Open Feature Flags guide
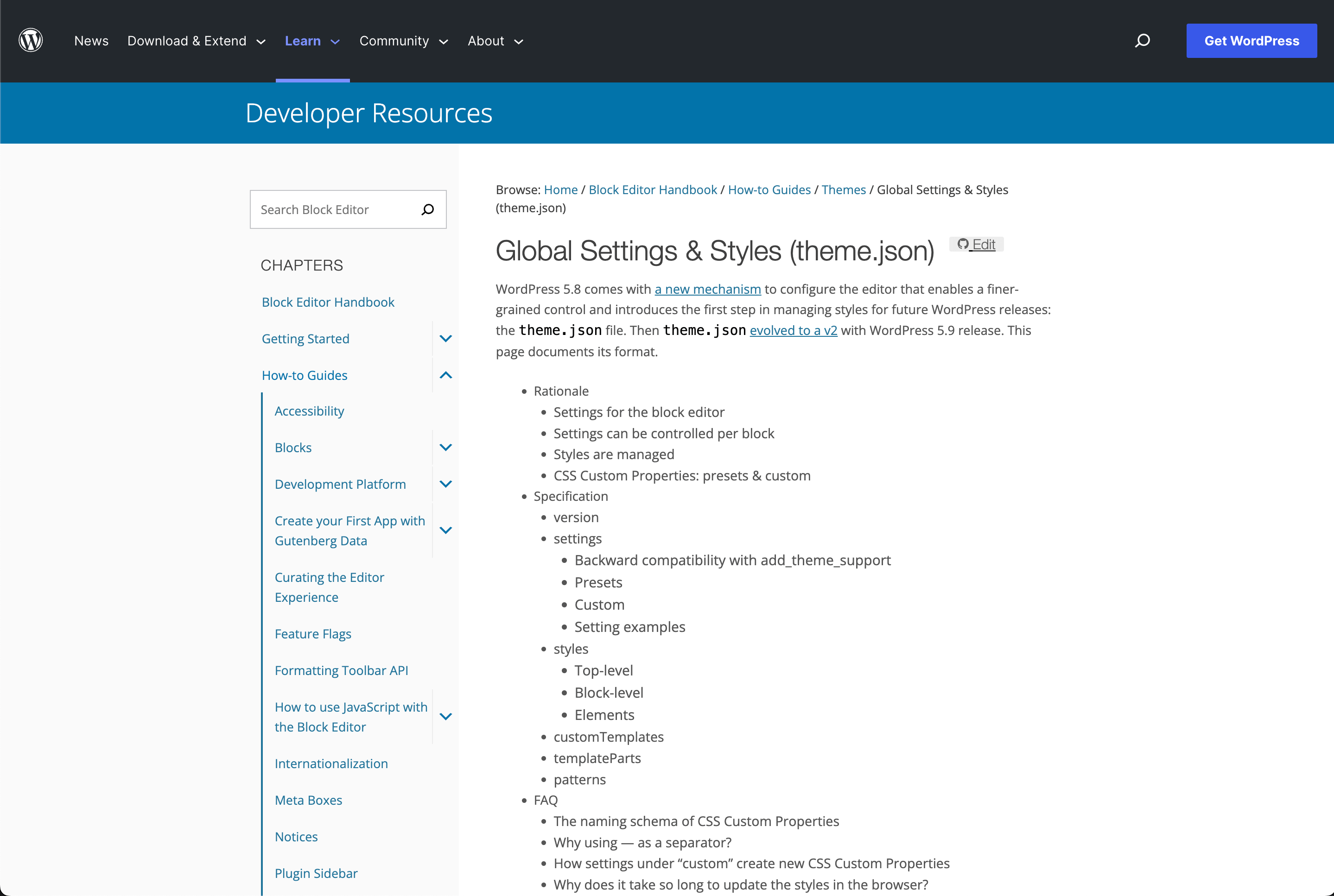Image resolution: width=1334 pixels, height=896 pixels. click(312, 634)
